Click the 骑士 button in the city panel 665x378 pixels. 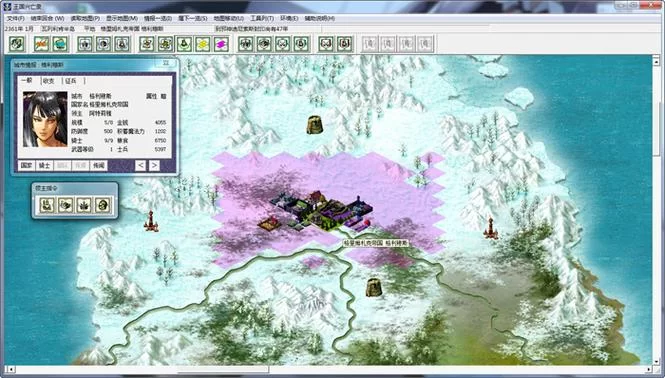click(x=44, y=165)
